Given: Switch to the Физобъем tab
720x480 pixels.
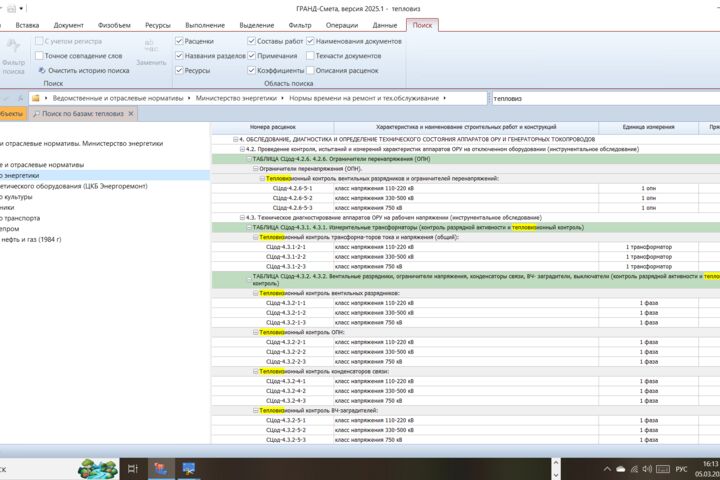Looking at the screenshot, I should [114, 25].
